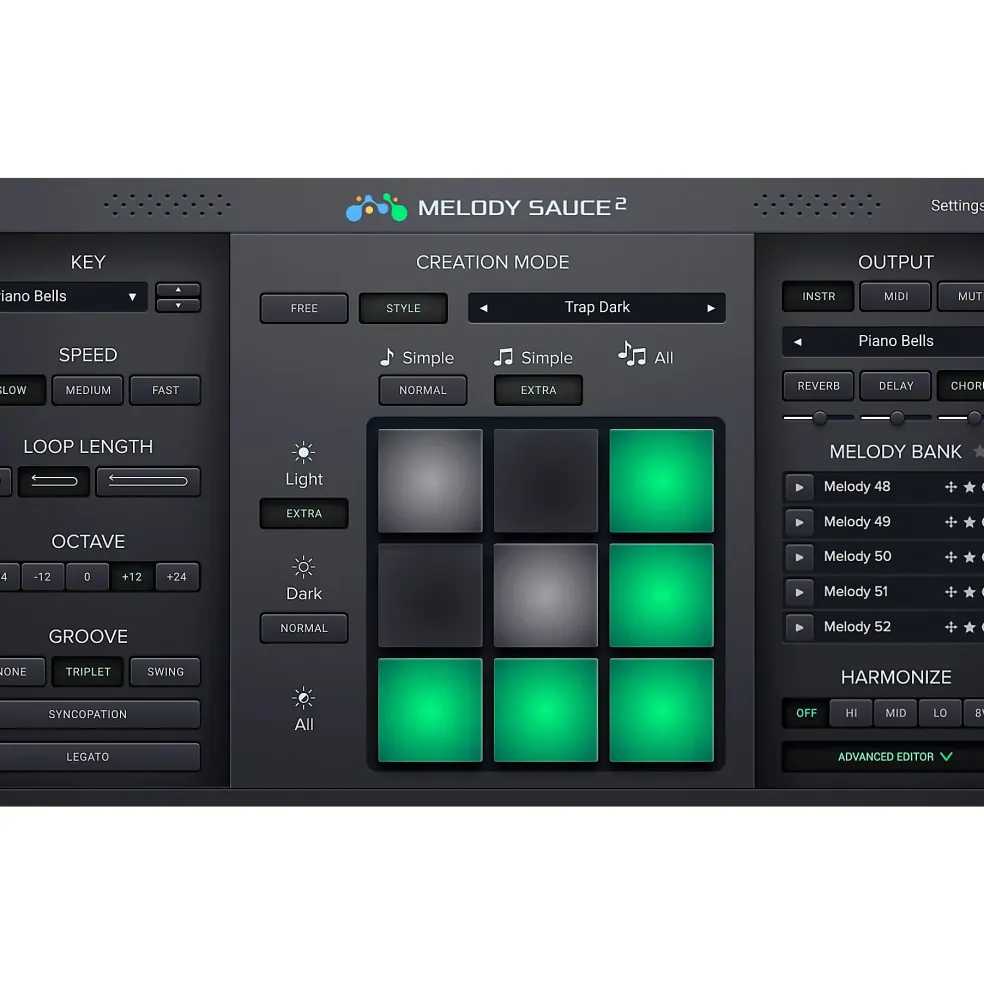984x985 pixels.
Task: Open the Trap Dark style selector
Action: coord(597,308)
